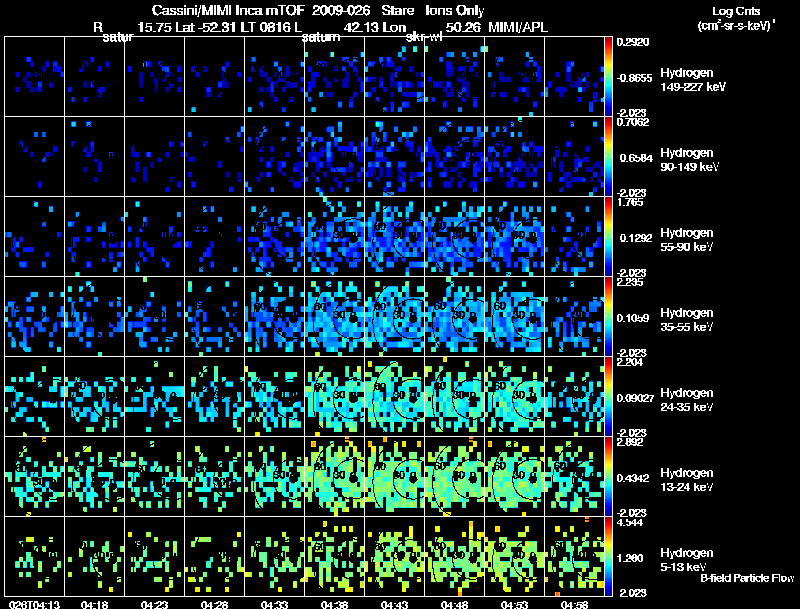Image resolution: width=800 pixels, height=609 pixels.
Task: Click the '04:38' time axis label
Action: pos(334,604)
